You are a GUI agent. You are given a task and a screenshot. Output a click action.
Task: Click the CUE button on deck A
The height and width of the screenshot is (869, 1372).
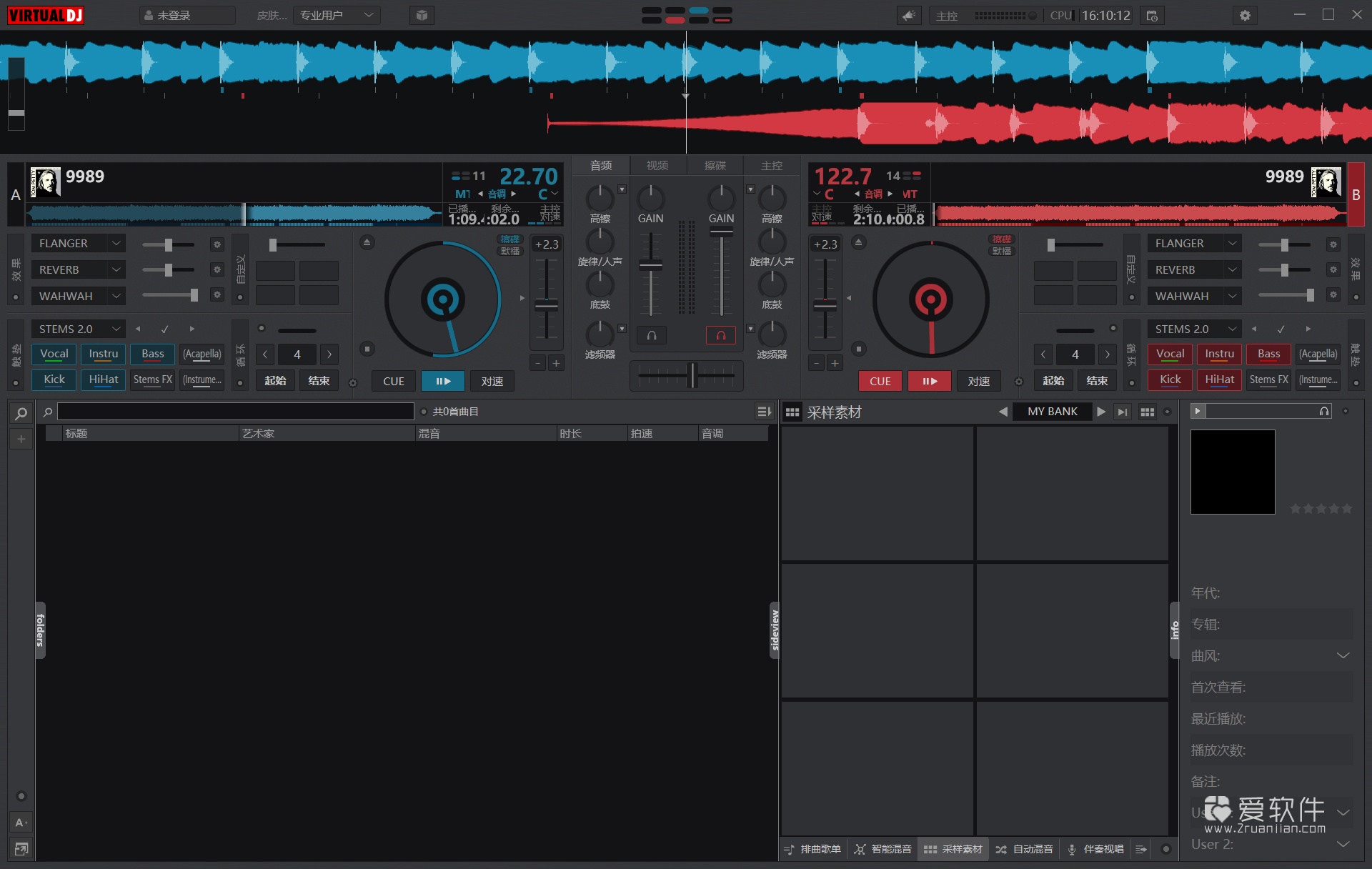tap(394, 381)
